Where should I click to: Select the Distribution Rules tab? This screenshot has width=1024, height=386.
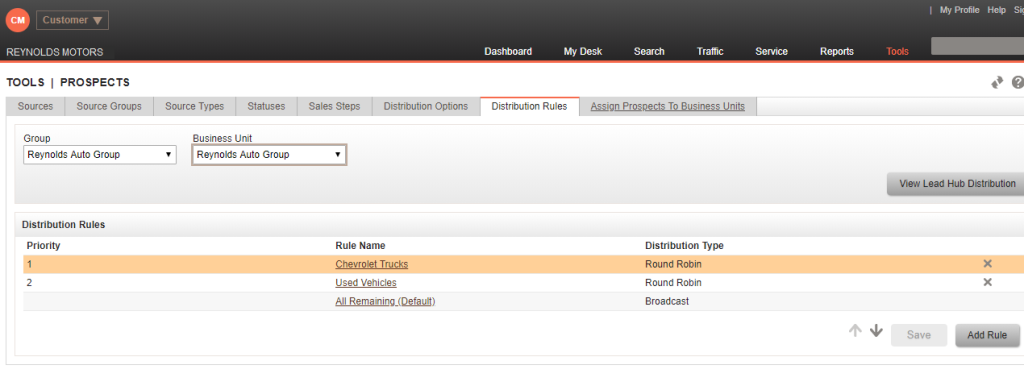coord(530,106)
